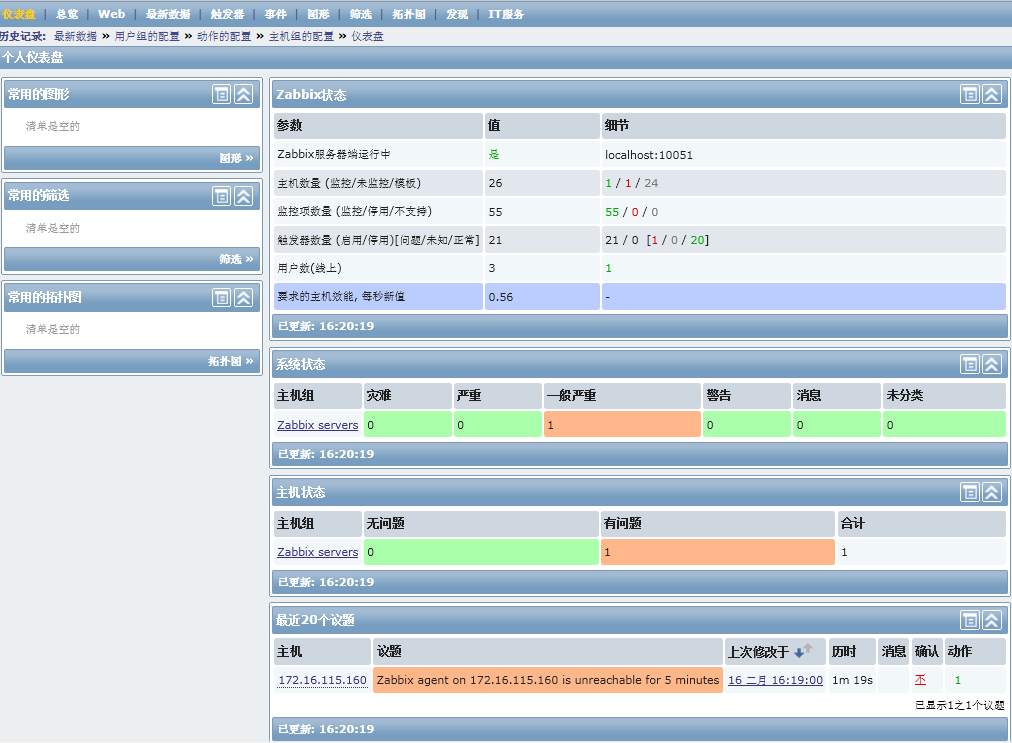Click the 1m 19s duration value
The image size is (1012, 743).
pyautogui.click(x=852, y=680)
